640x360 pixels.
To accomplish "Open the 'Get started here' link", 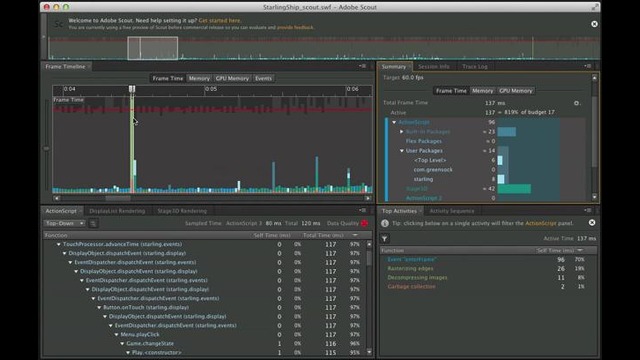I will (220, 20).
